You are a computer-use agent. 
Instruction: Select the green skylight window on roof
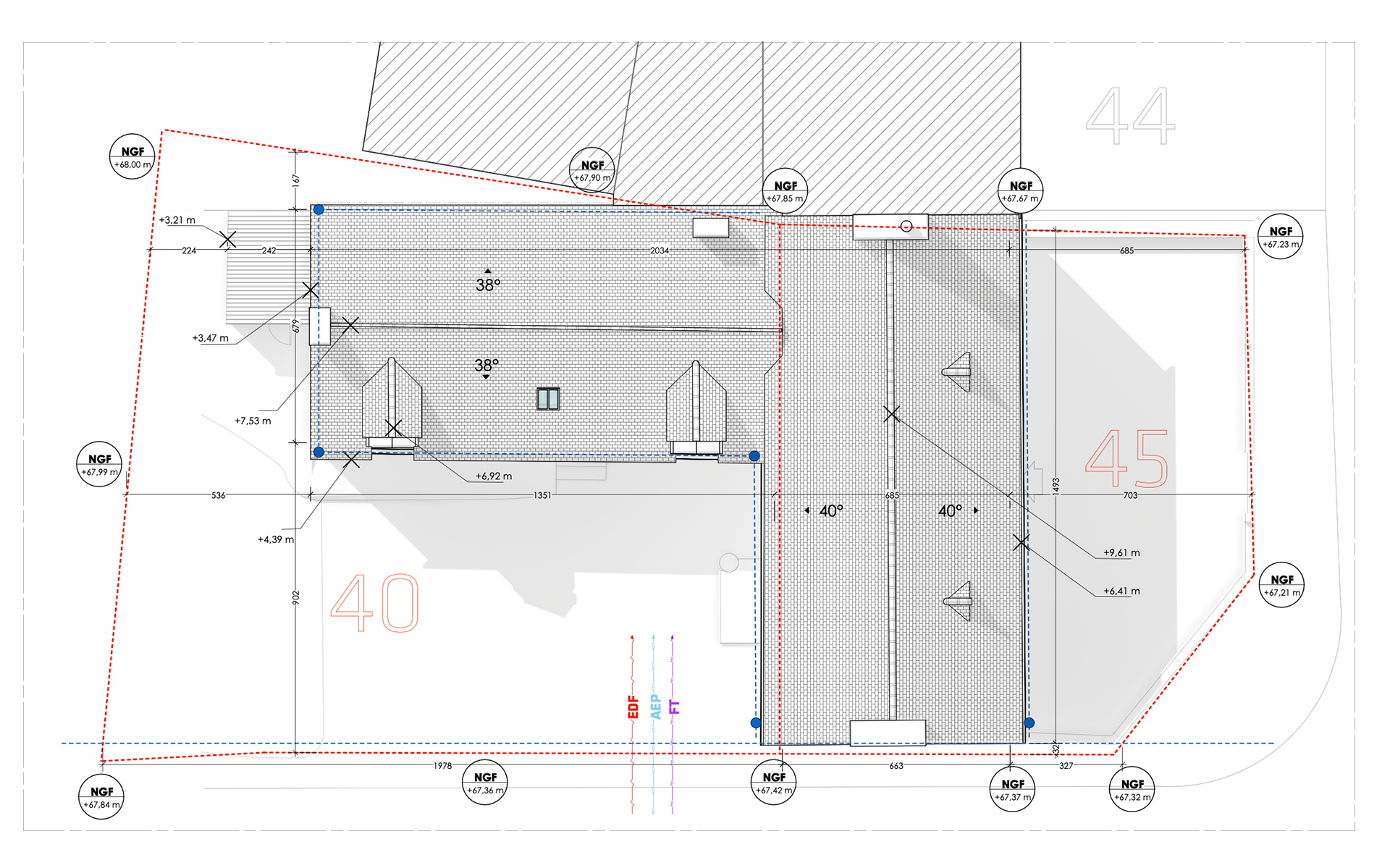(x=548, y=399)
